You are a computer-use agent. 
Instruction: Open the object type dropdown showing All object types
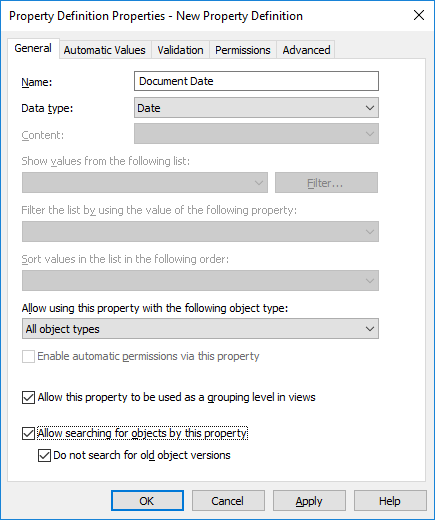pyautogui.click(x=200, y=329)
